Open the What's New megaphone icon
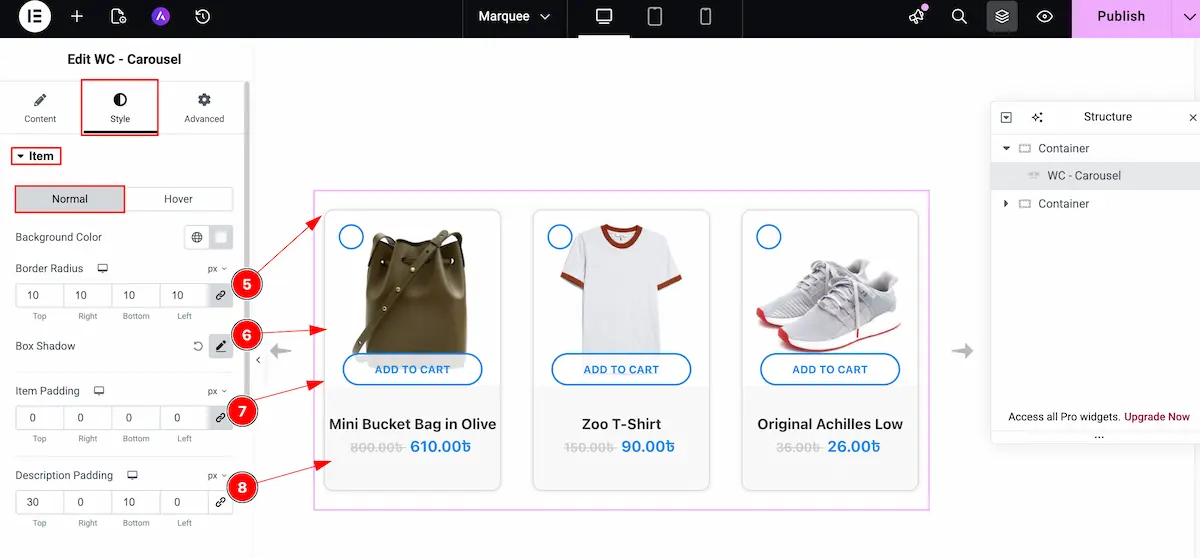 [916, 17]
